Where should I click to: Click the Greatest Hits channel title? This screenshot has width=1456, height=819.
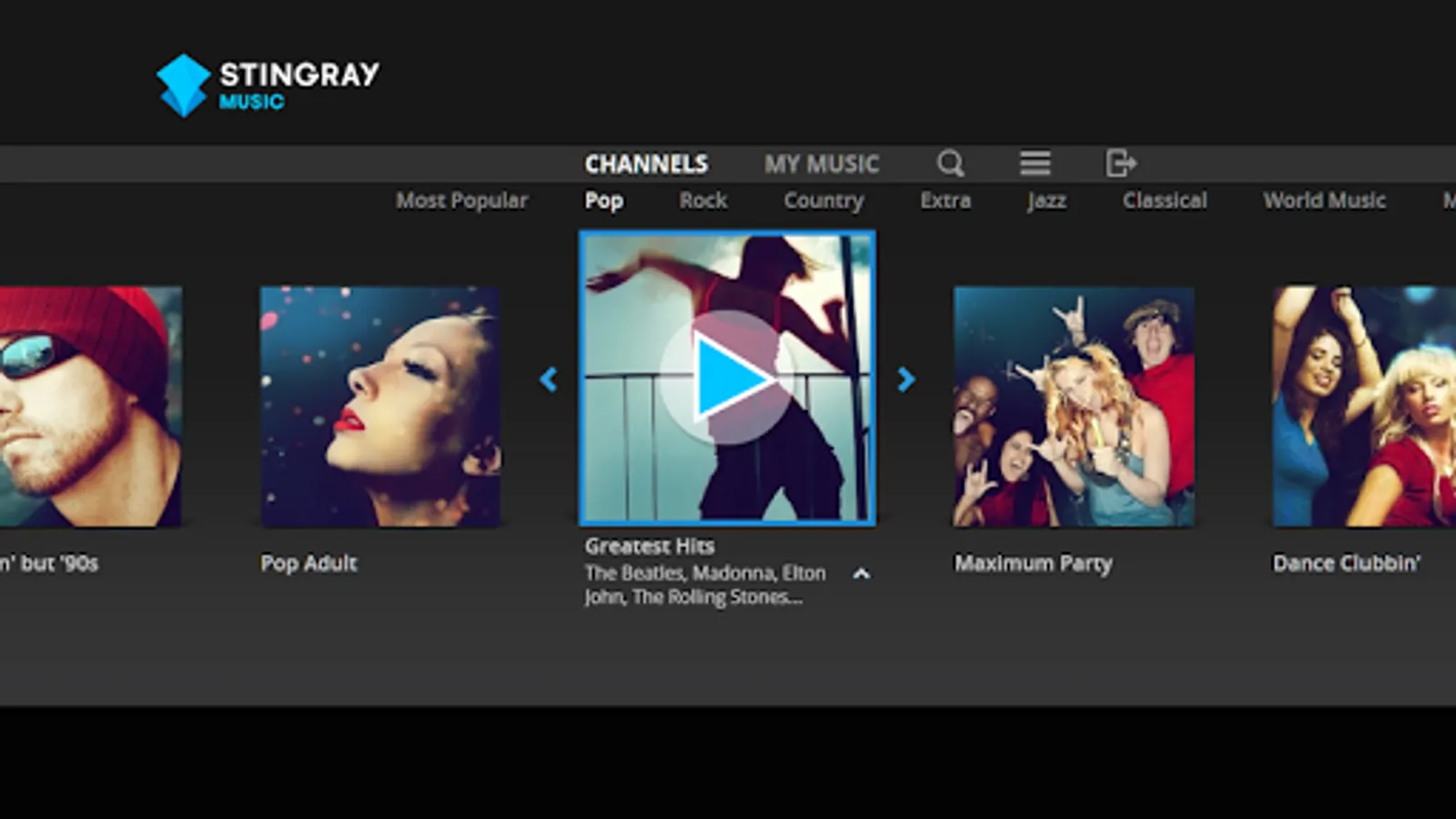[650, 546]
